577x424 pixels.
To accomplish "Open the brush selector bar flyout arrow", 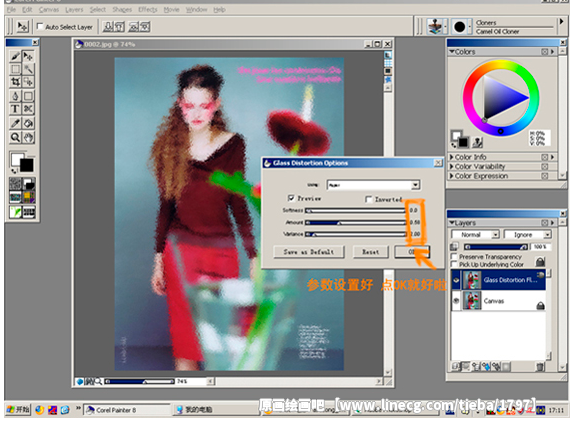I will pyautogui.click(x=562, y=22).
